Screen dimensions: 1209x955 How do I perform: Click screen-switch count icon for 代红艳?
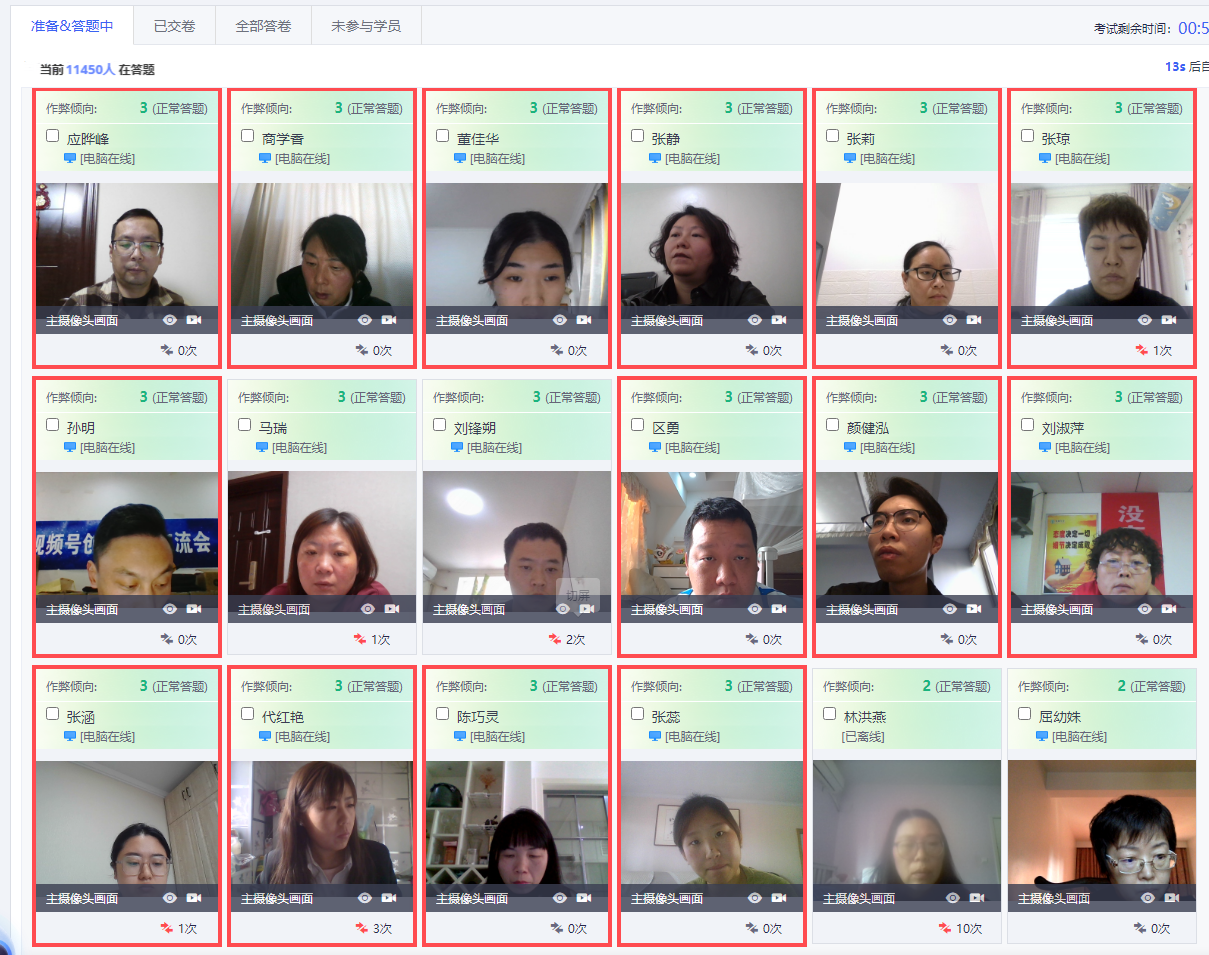(x=362, y=928)
